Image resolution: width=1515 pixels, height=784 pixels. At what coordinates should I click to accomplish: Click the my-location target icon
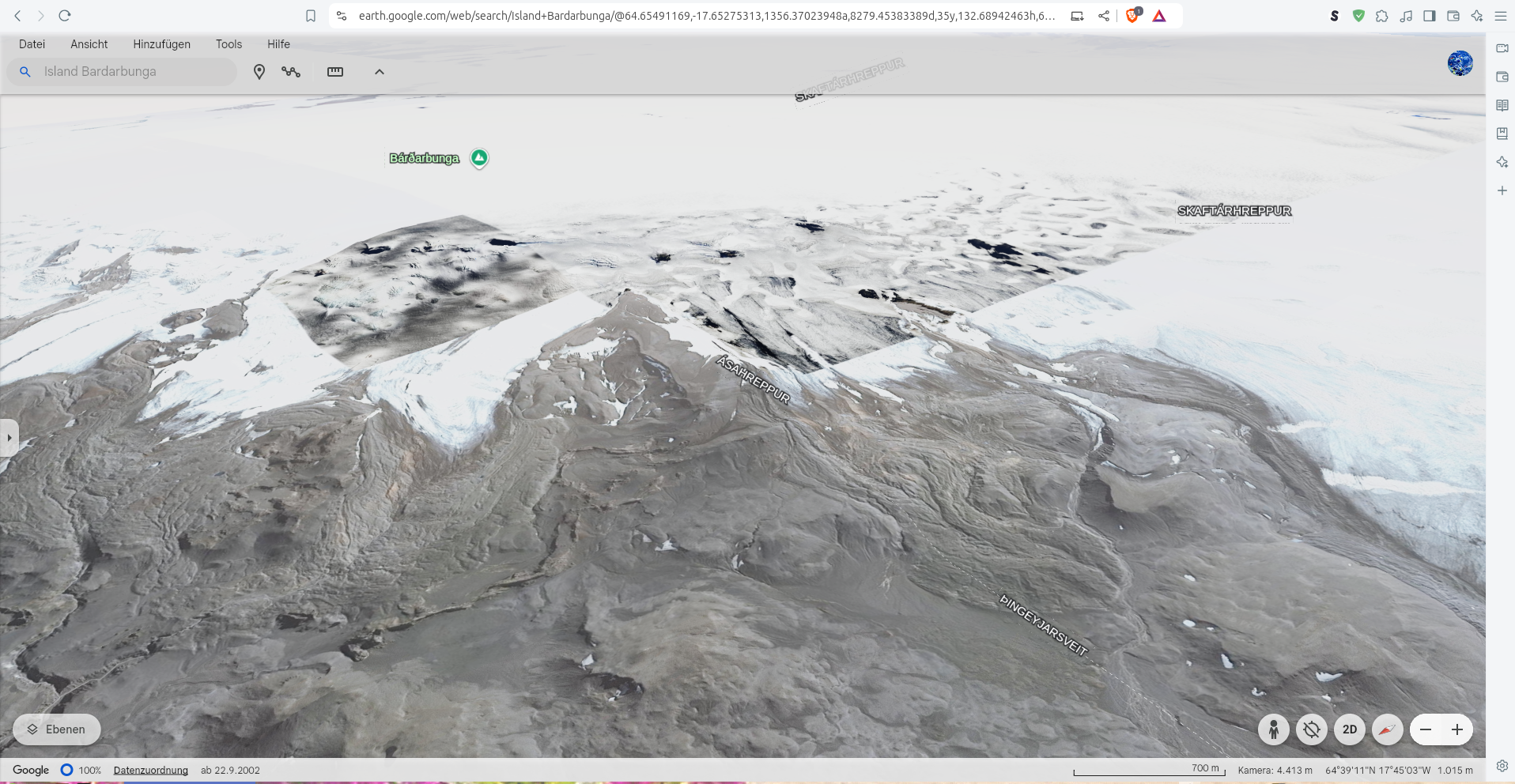1312,729
